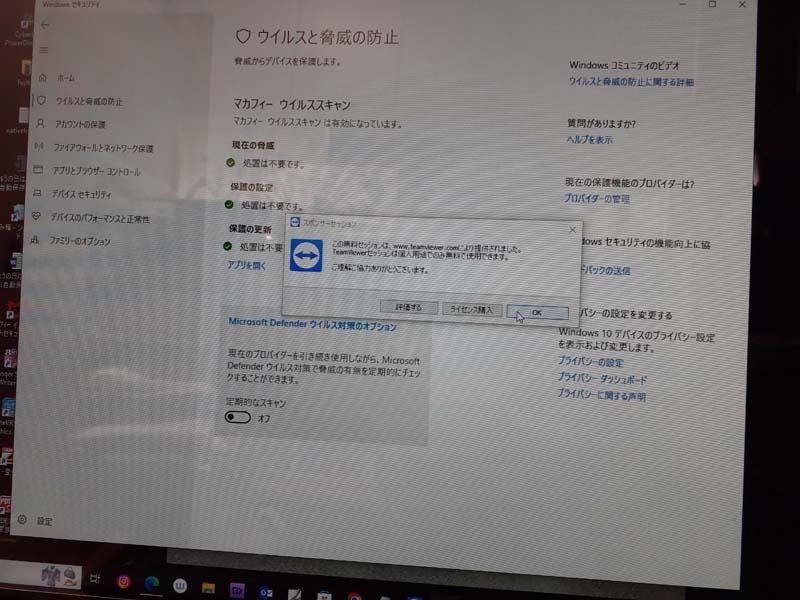Screen dimensions: 800x600
Task: Click the 現在の保護機能のプロバイダーは? heading
Action: click(630, 183)
